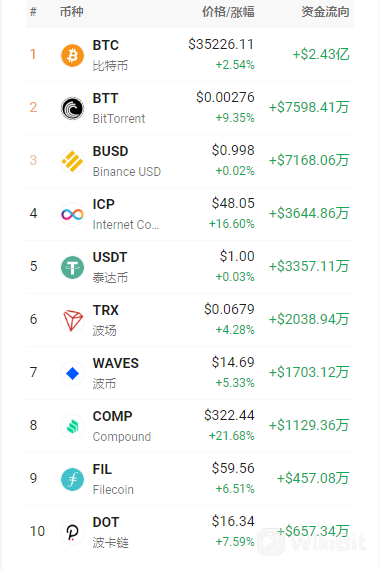The image size is (379, 570).
Task: Click the # rank column header
Action: tap(33, 12)
